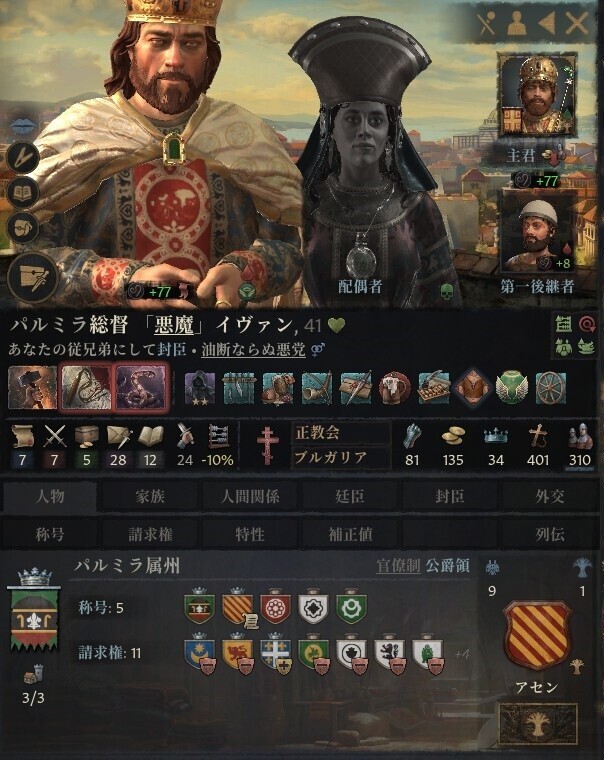604x760 pixels.
Task: Click the hooded figure trait icon
Action: [199, 388]
